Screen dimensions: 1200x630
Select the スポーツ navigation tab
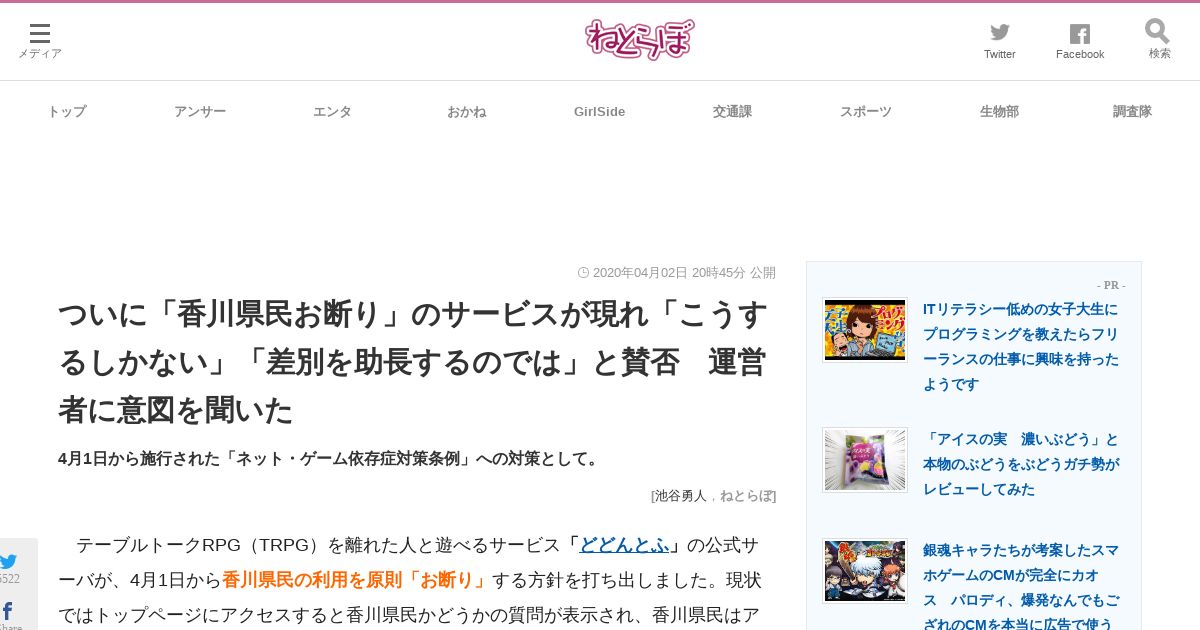(x=866, y=112)
